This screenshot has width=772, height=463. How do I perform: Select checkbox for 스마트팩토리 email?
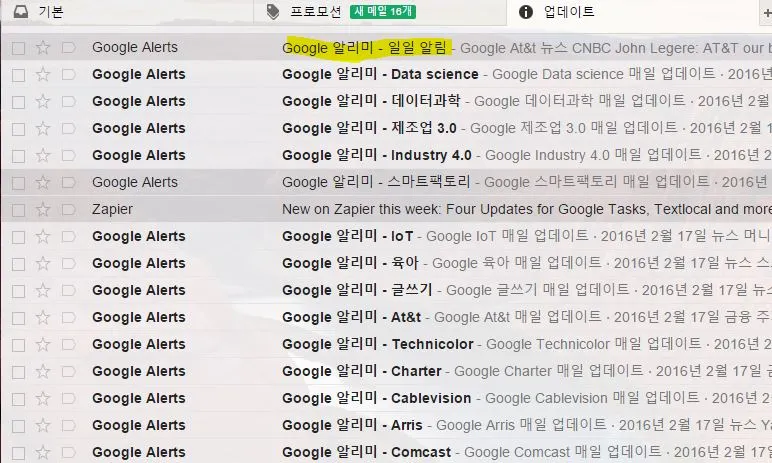19,183
